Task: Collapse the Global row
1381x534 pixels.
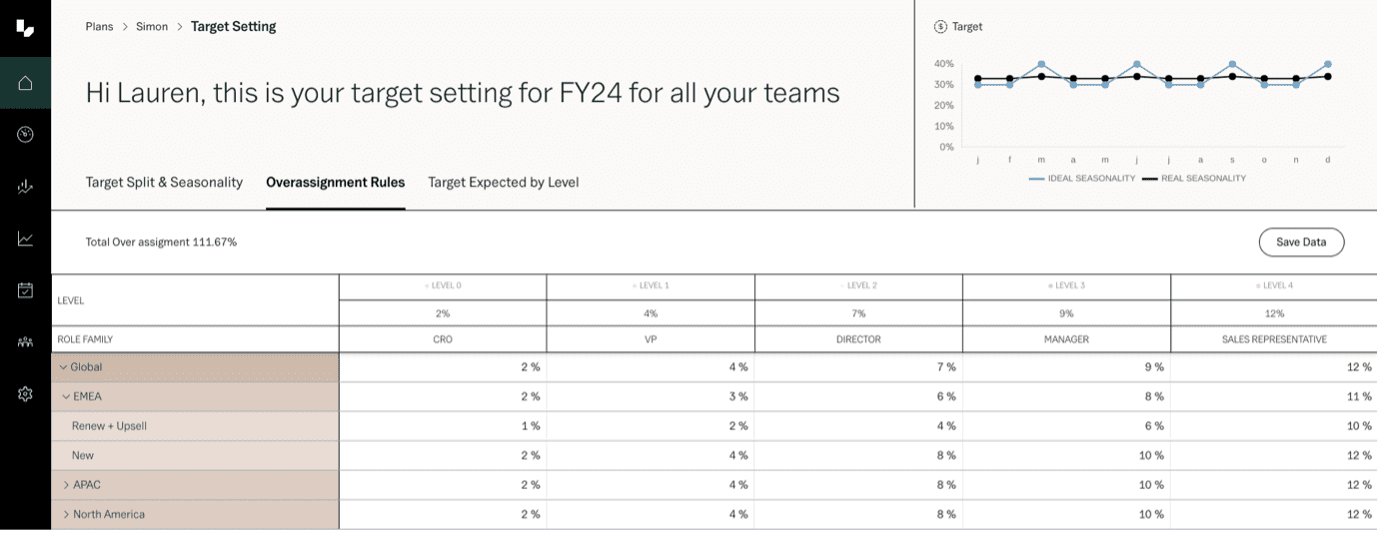Action: (x=63, y=367)
